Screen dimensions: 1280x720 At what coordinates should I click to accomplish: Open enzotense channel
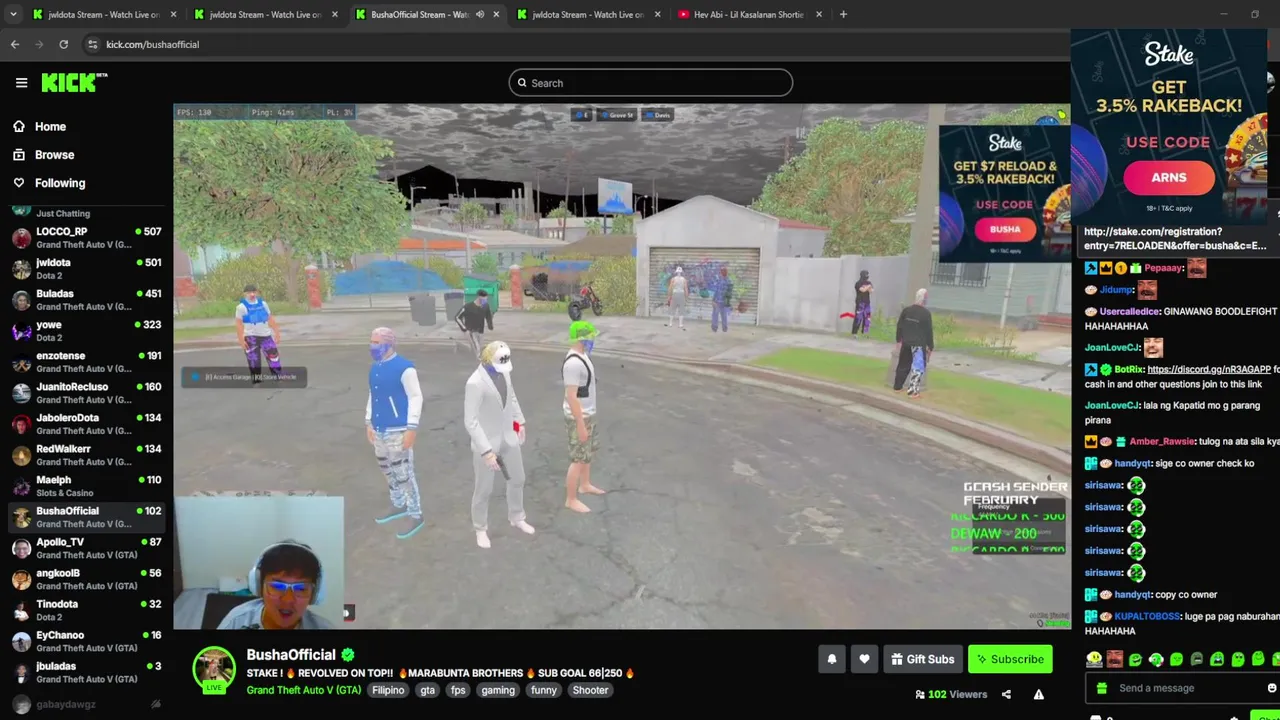coord(86,362)
